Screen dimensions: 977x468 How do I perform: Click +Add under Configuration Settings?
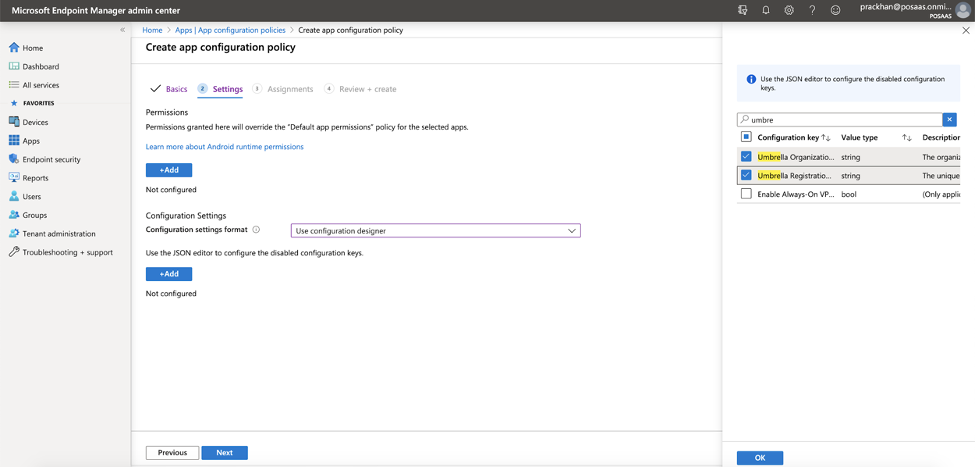pyautogui.click(x=169, y=274)
